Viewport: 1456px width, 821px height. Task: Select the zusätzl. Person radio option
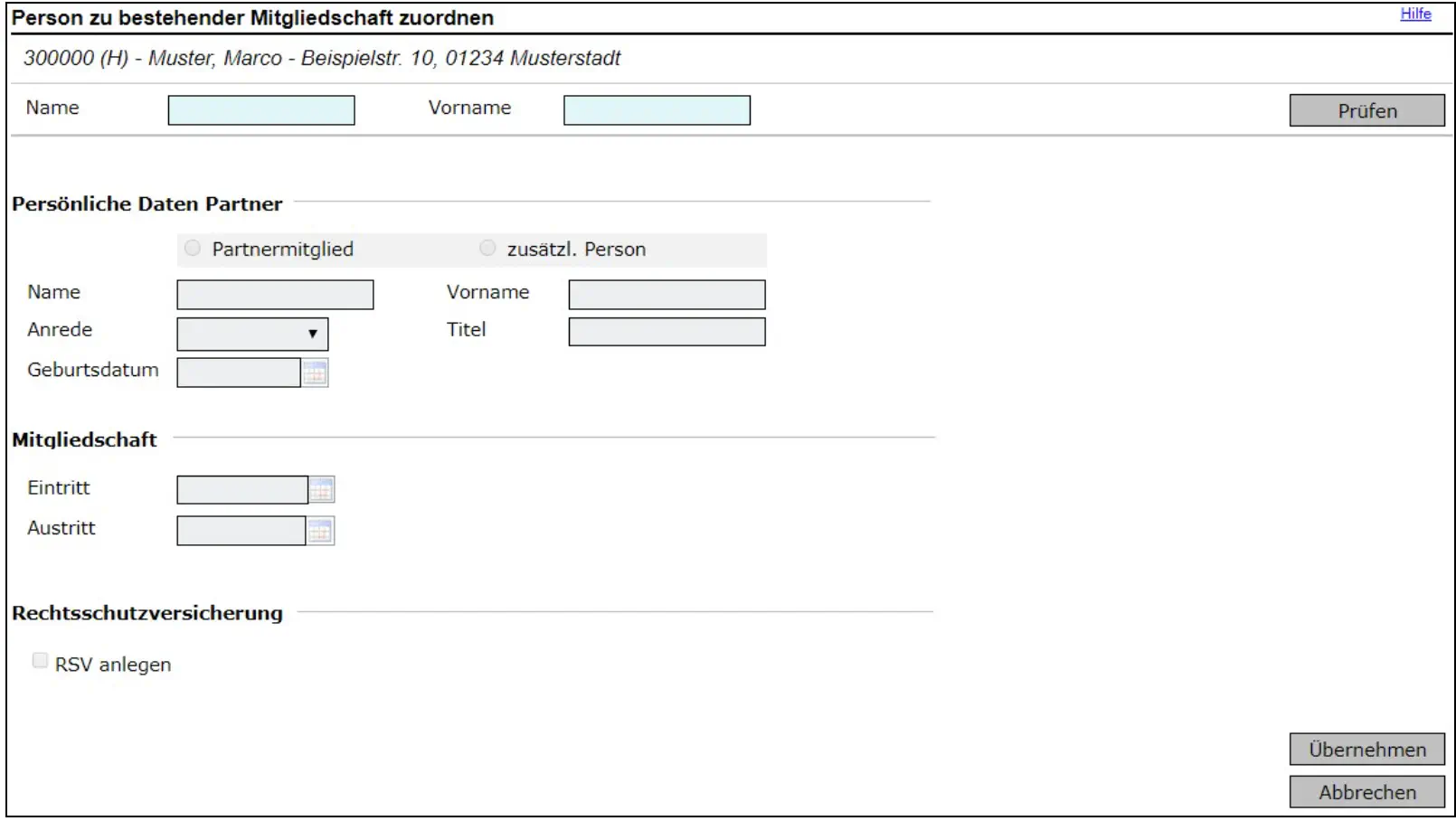pyautogui.click(x=487, y=249)
